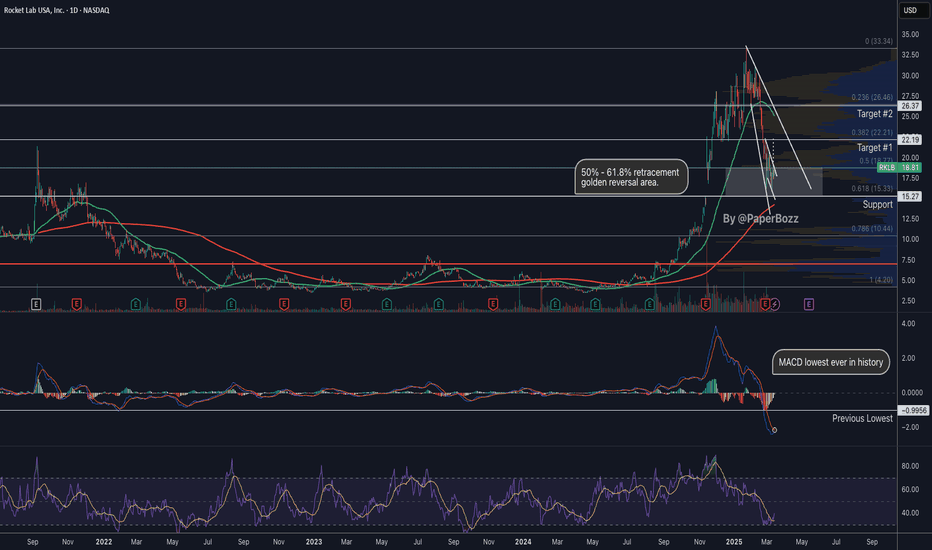932x550 pixels.
Task: Open the green earnings marker near Mar 2022
Action: coord(136,304)
